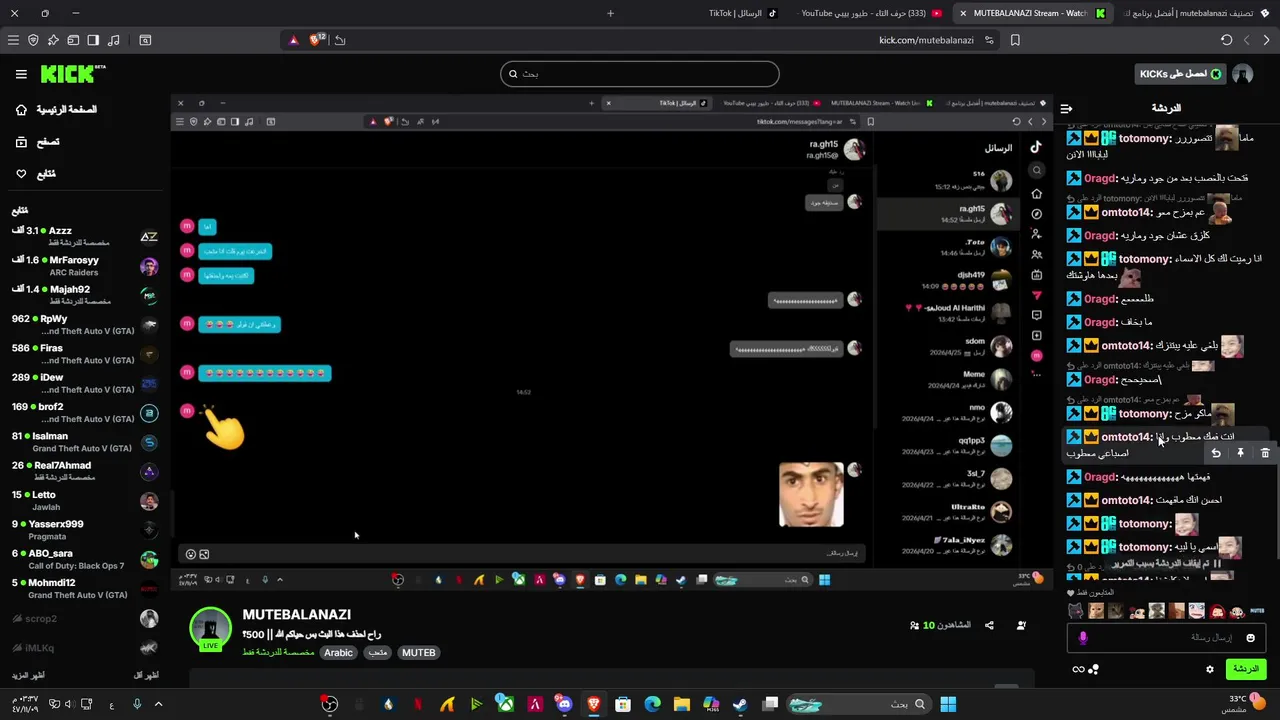Open Netflix from the taskbar

point(417,704)
